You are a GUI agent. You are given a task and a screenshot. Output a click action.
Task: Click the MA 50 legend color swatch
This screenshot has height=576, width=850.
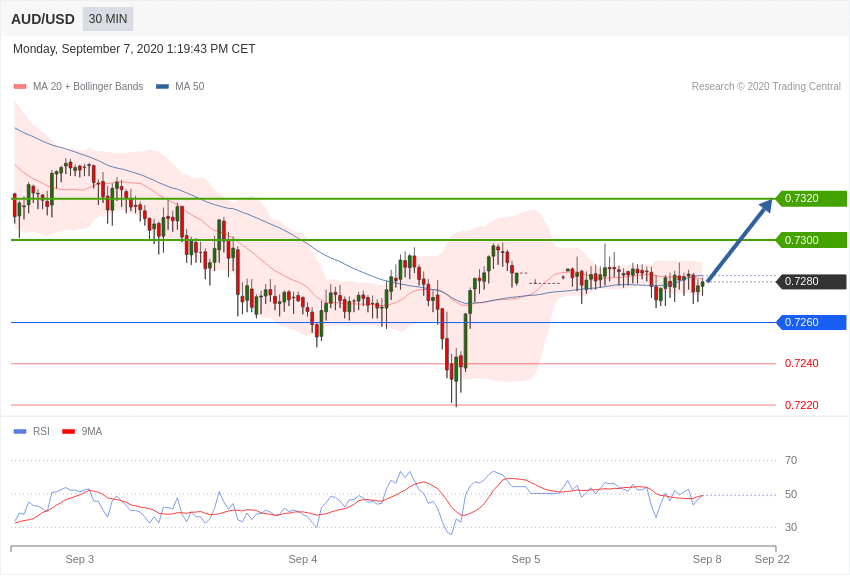tap(162, 87)
